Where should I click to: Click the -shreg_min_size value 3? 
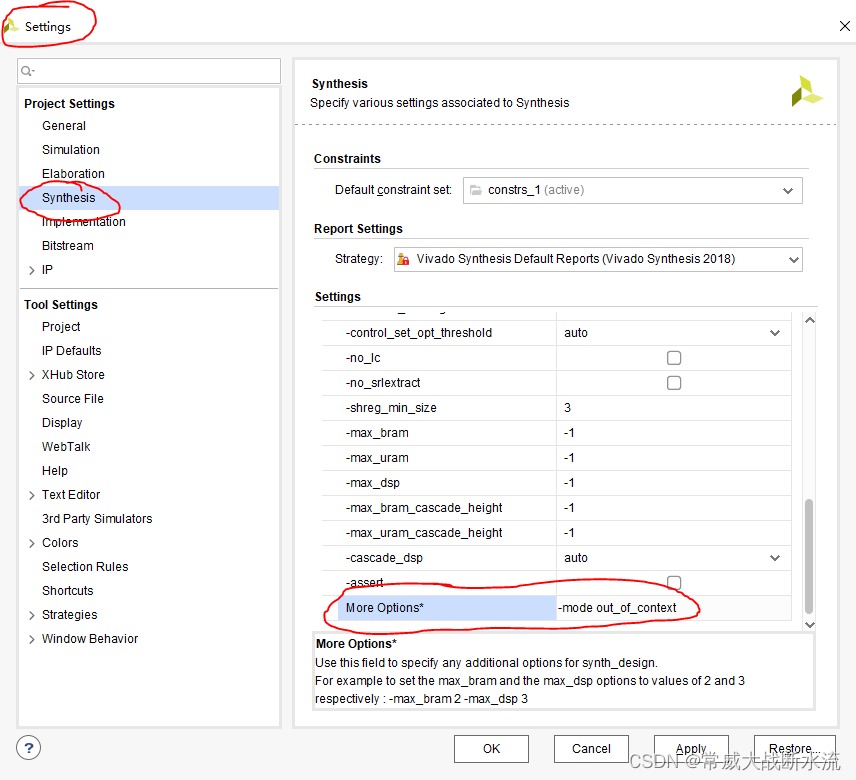point(674,408)
